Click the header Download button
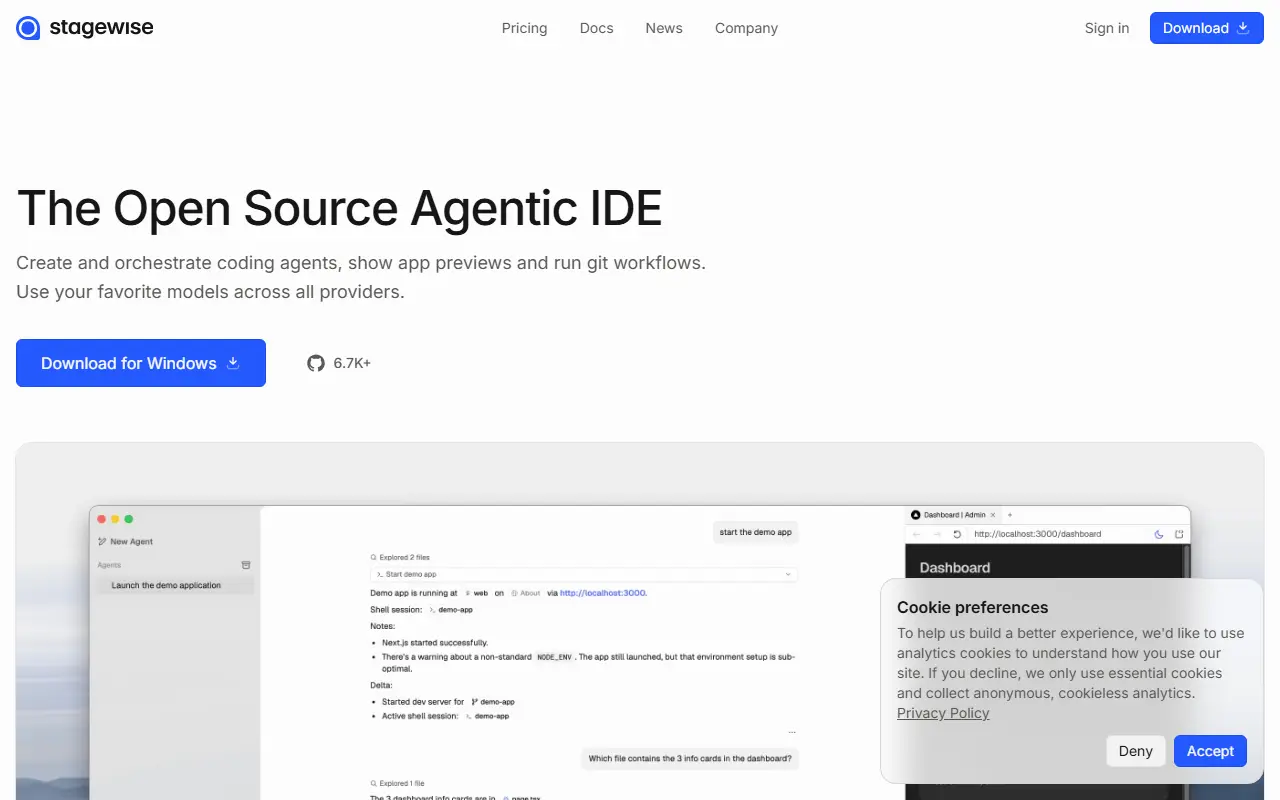The height and width of the screenshot is (800, 1280). point(1207,28)
